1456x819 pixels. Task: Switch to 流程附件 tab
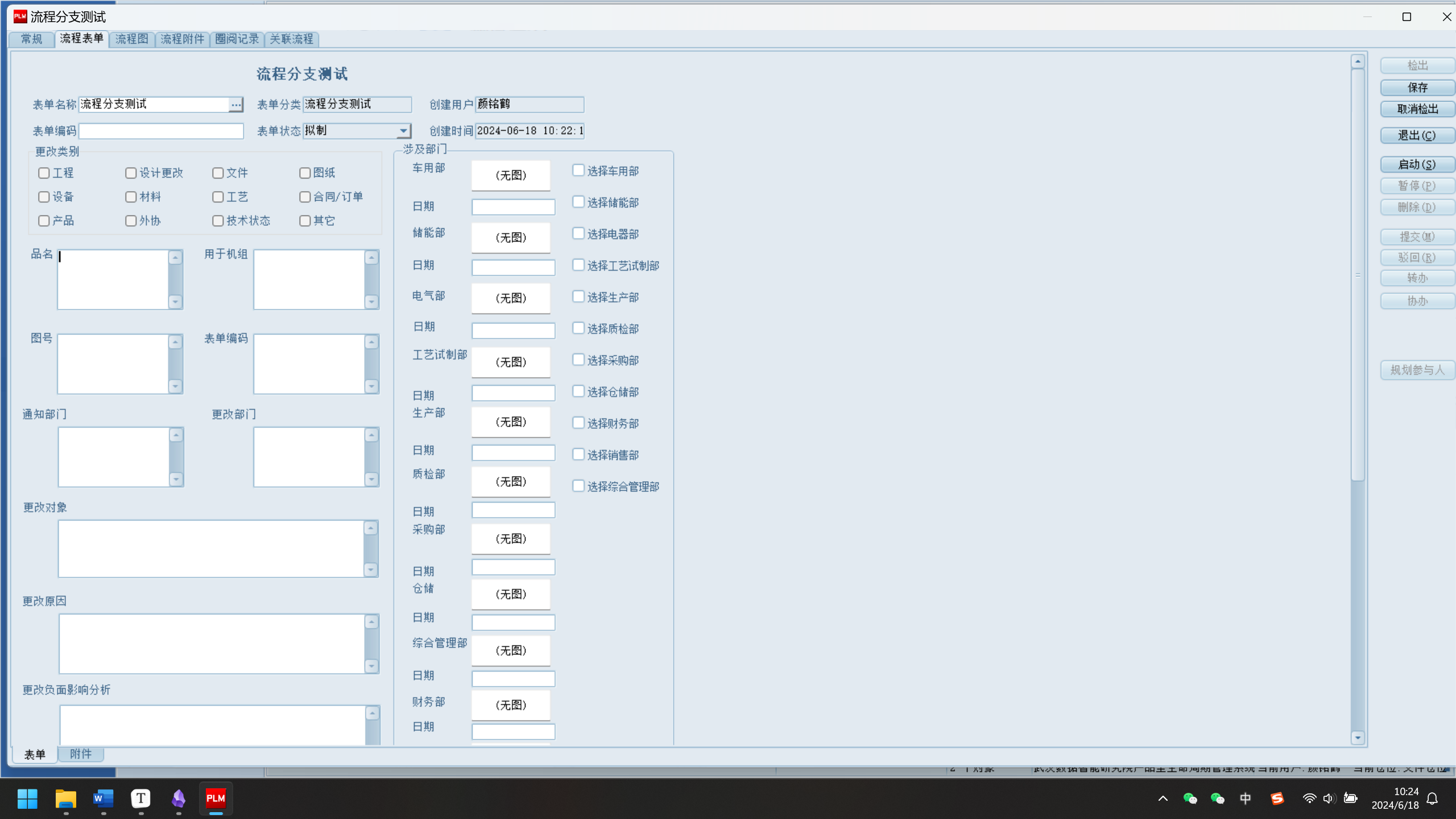tap(182, 39)
